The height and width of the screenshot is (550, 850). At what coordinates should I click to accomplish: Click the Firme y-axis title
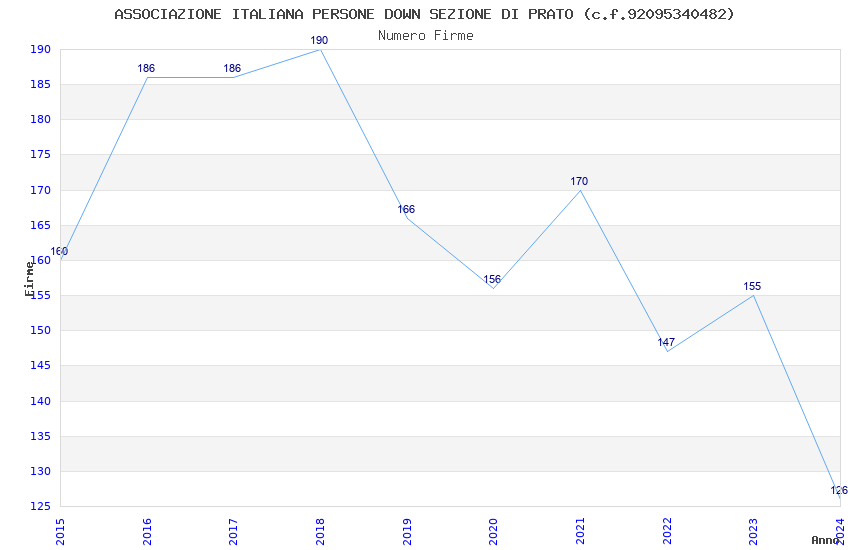click(x=29, y=279)
